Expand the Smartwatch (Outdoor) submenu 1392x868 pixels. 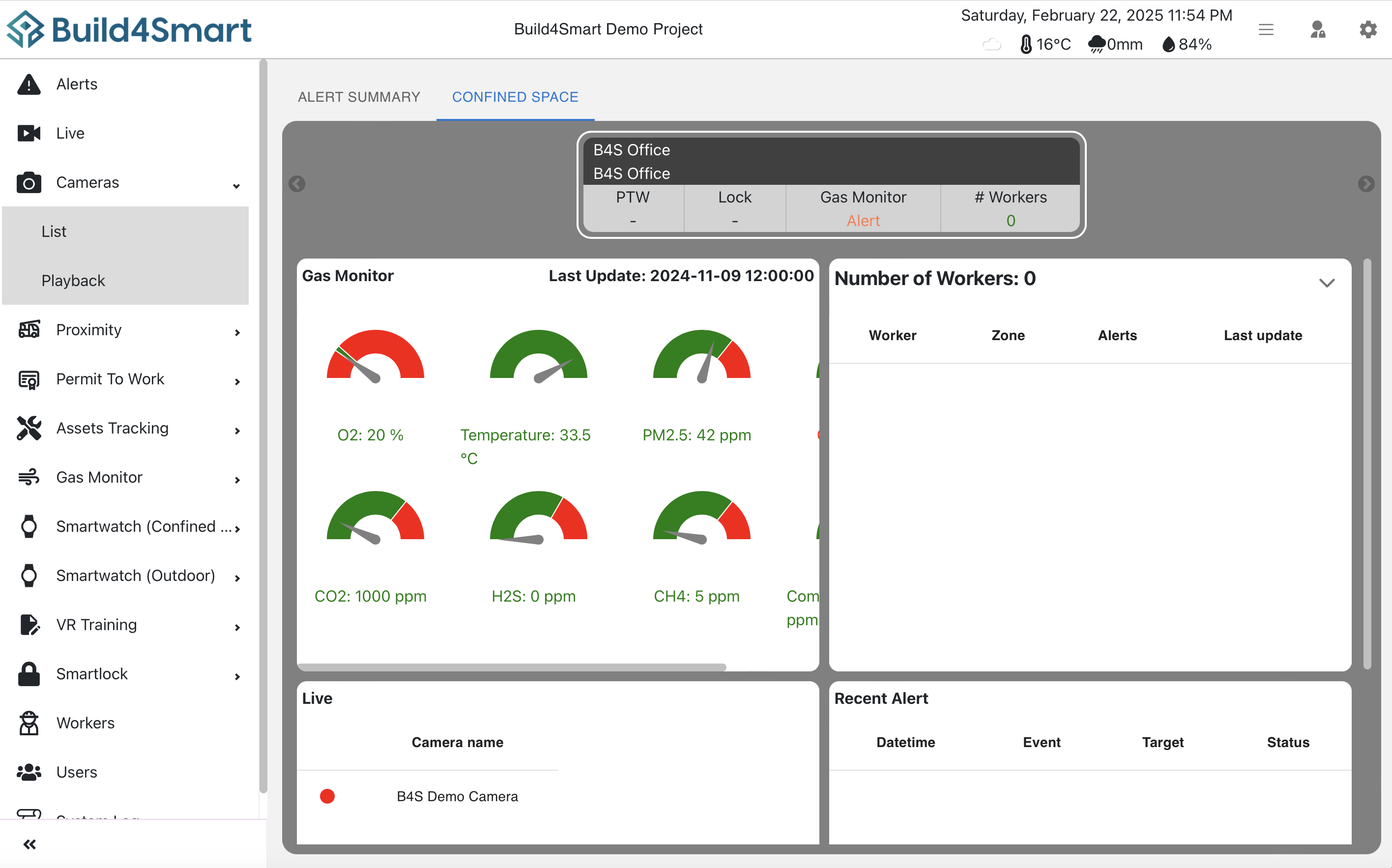236,579
